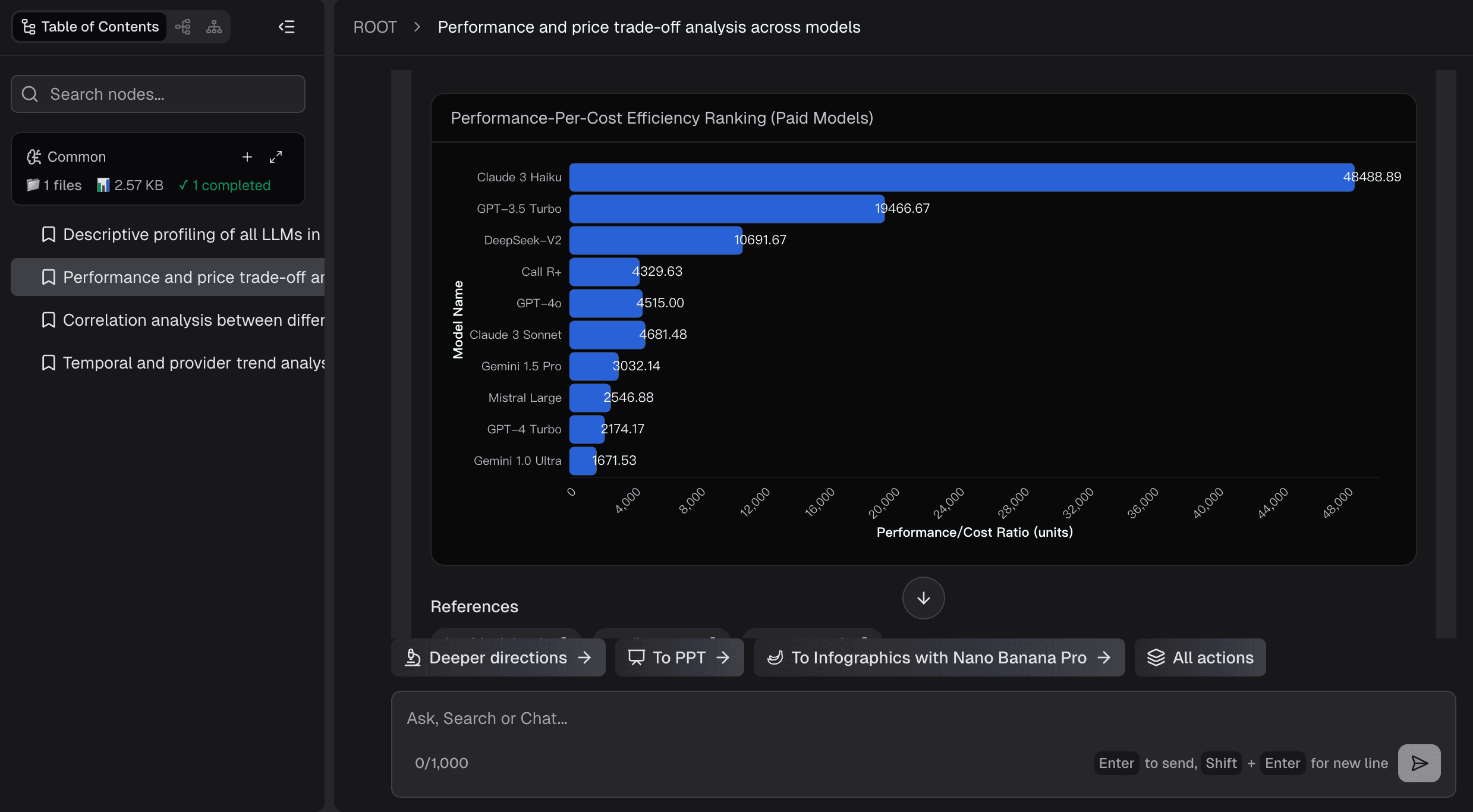Viewport: 1473px width, 812px height.
Task: Click the bookmark icon beside Descriptive profiling
Action: (49, 235)
